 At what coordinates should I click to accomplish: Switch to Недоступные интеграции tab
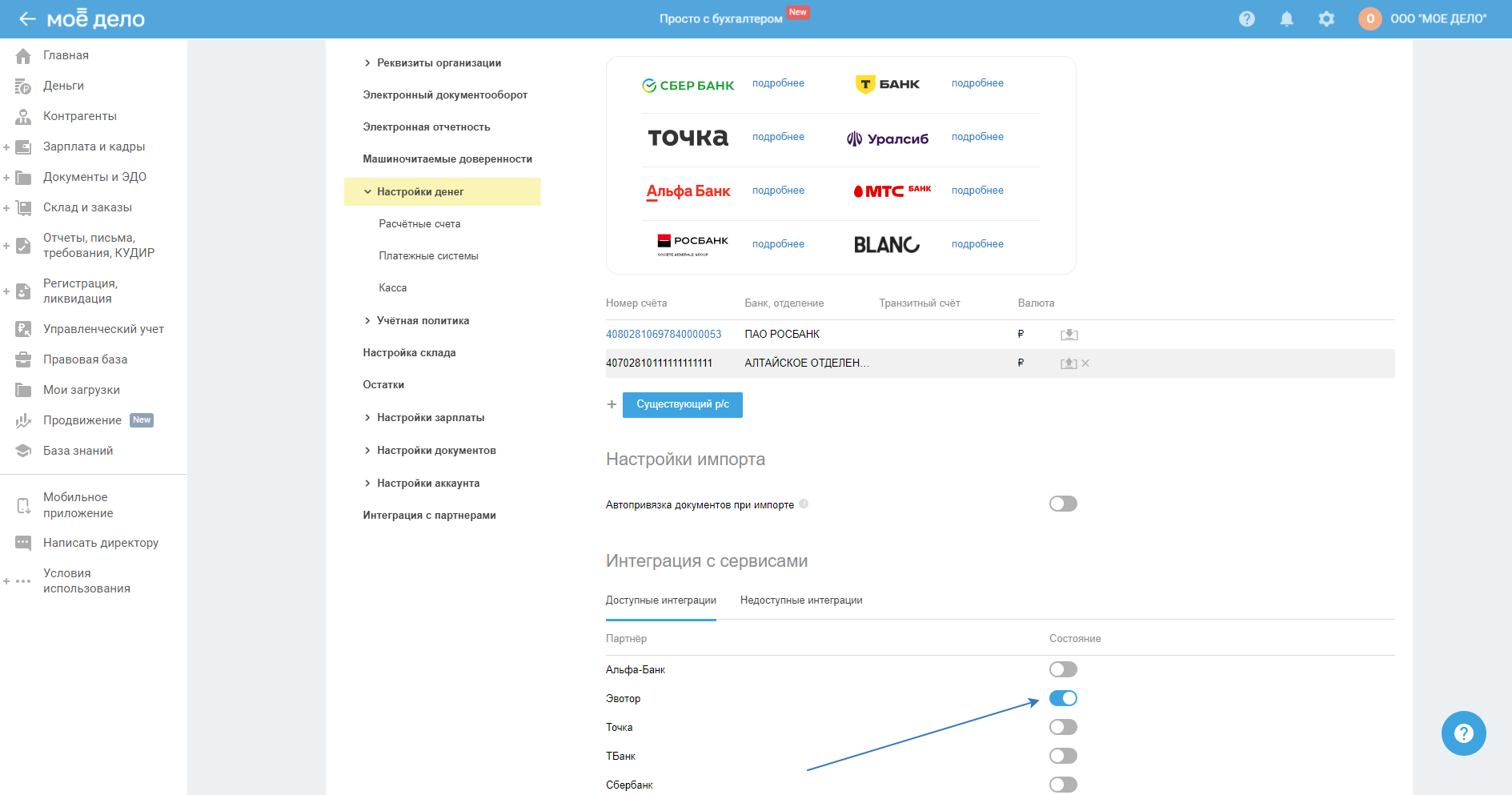[801, 600]
